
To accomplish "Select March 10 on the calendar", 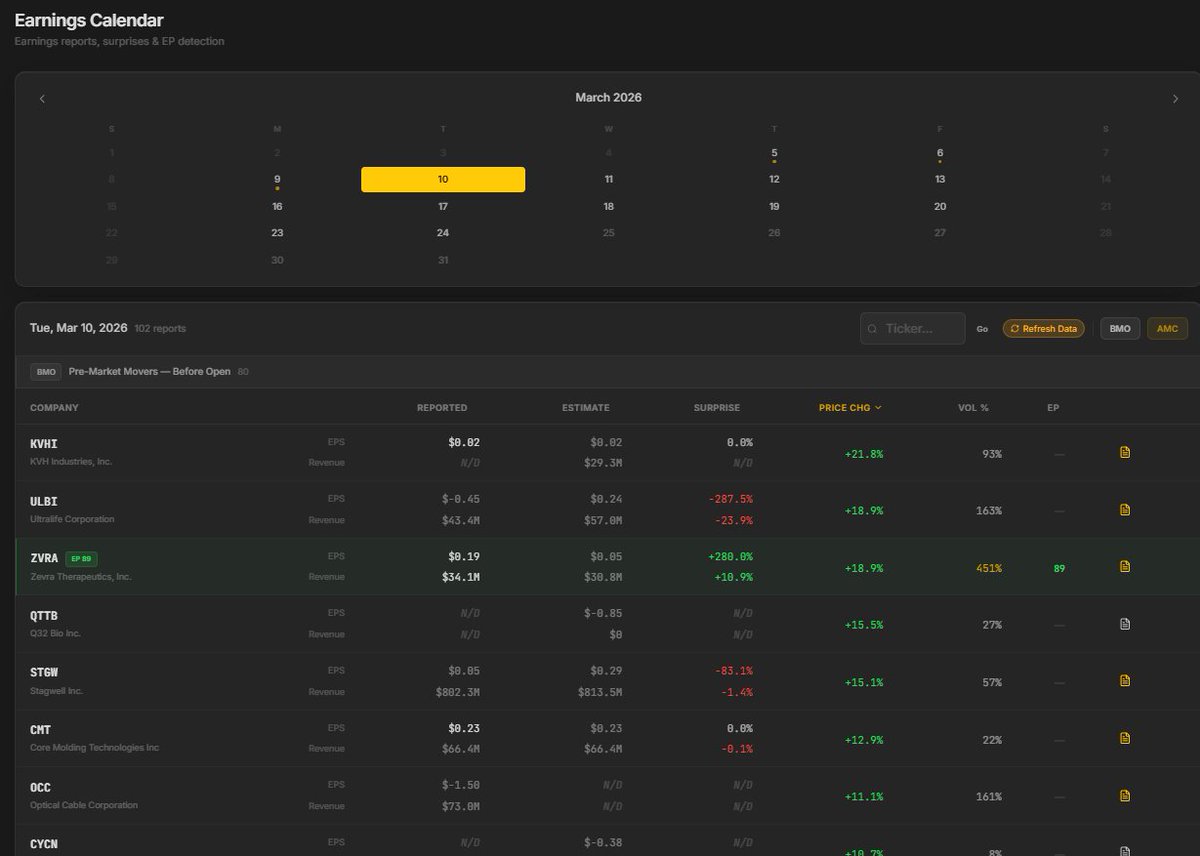I will click(443, 179).
